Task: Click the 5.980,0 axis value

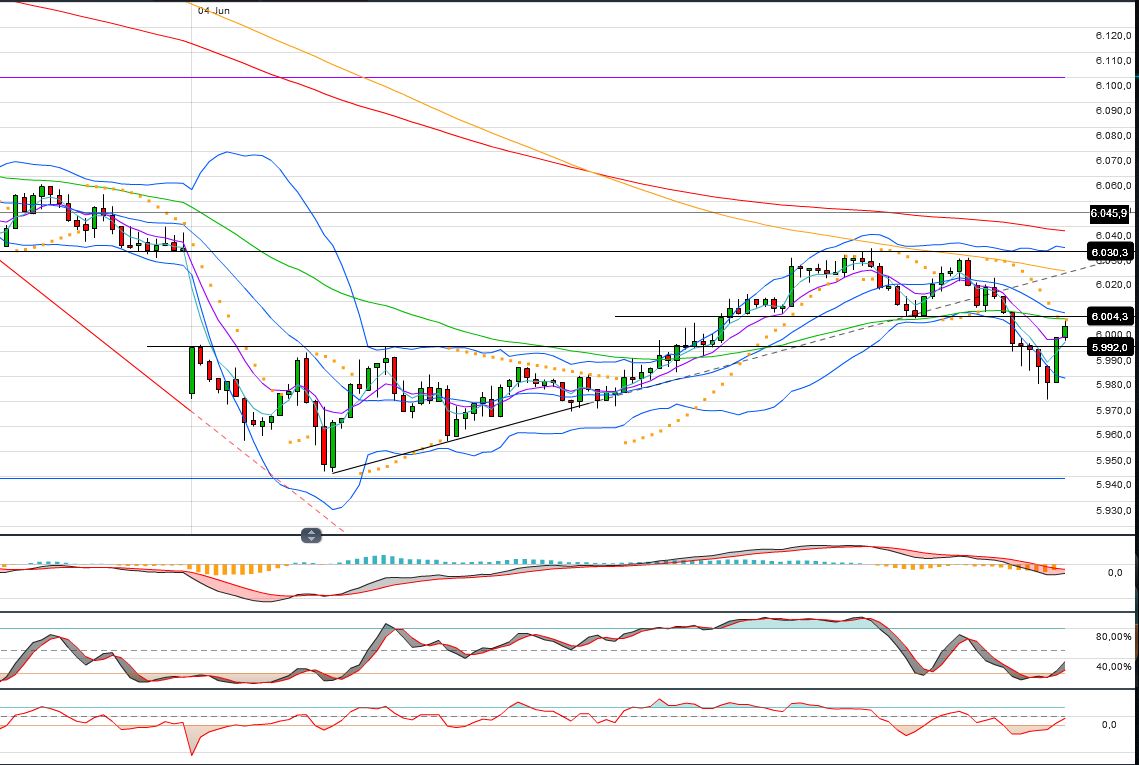Action: 1113,385
